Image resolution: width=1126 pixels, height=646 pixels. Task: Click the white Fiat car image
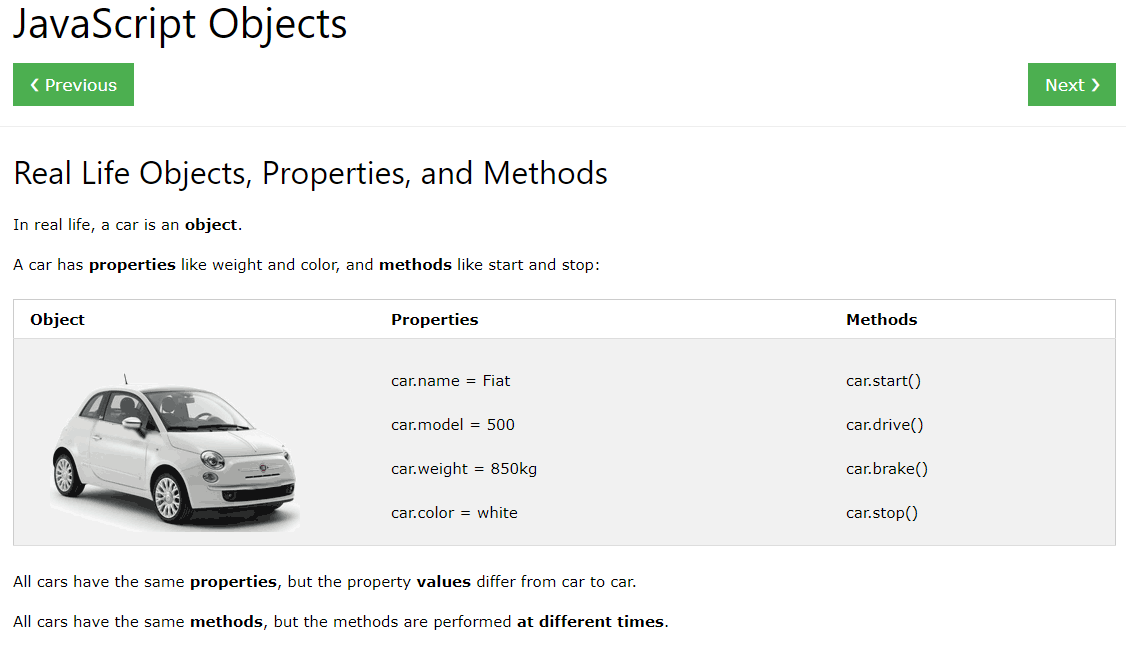click(x=175, y=451)
